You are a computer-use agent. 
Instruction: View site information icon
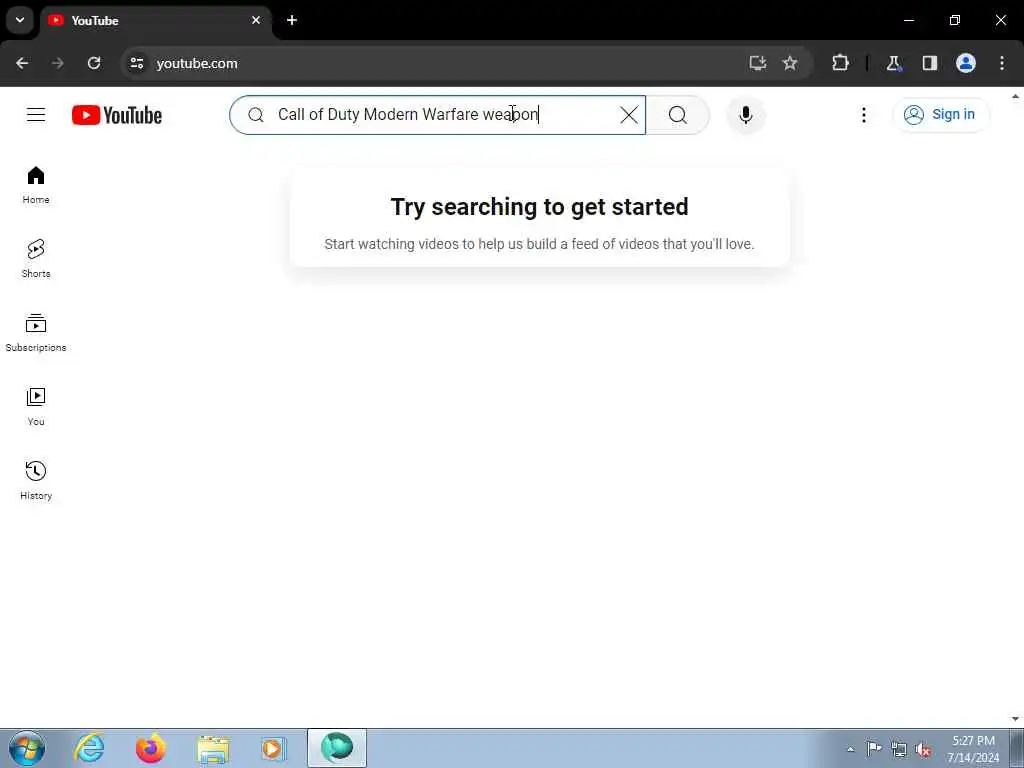[136, 63]
